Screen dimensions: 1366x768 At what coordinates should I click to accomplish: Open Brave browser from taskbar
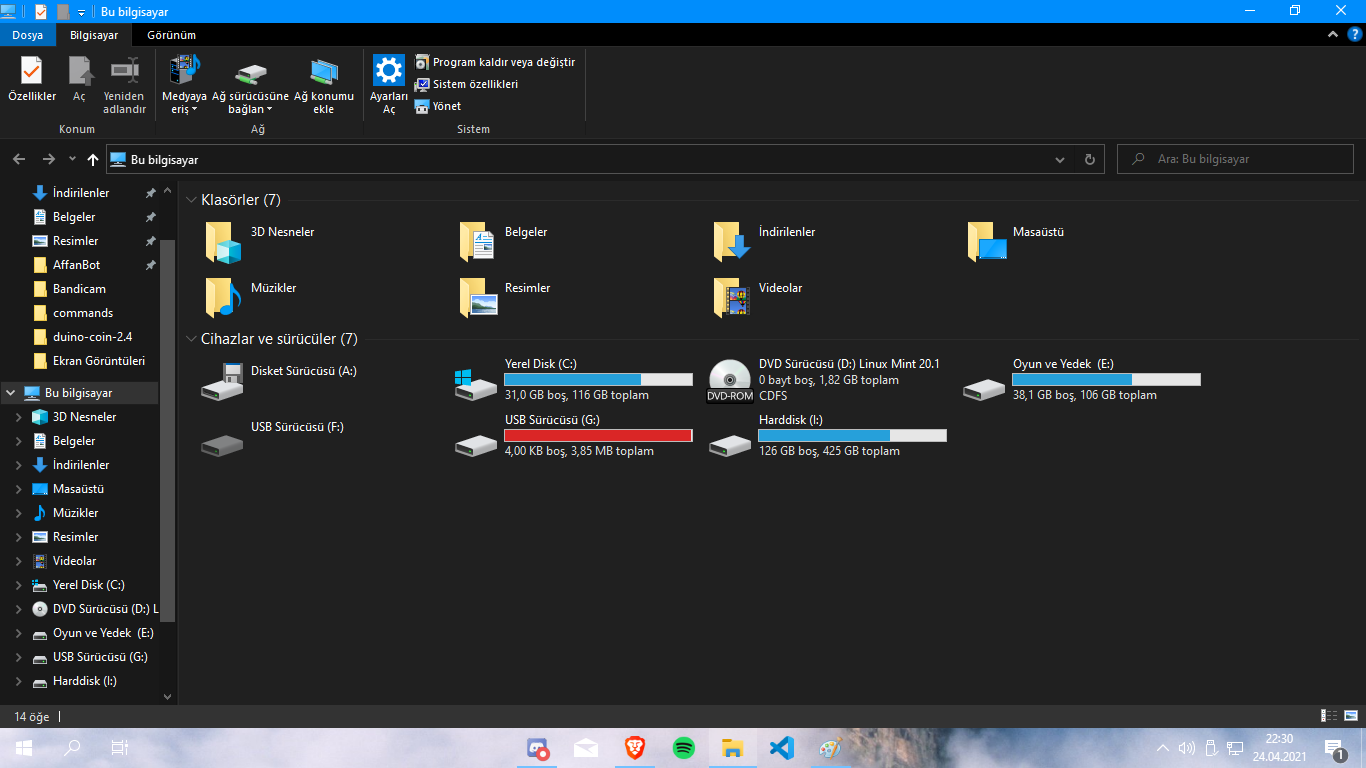(635, 748)
